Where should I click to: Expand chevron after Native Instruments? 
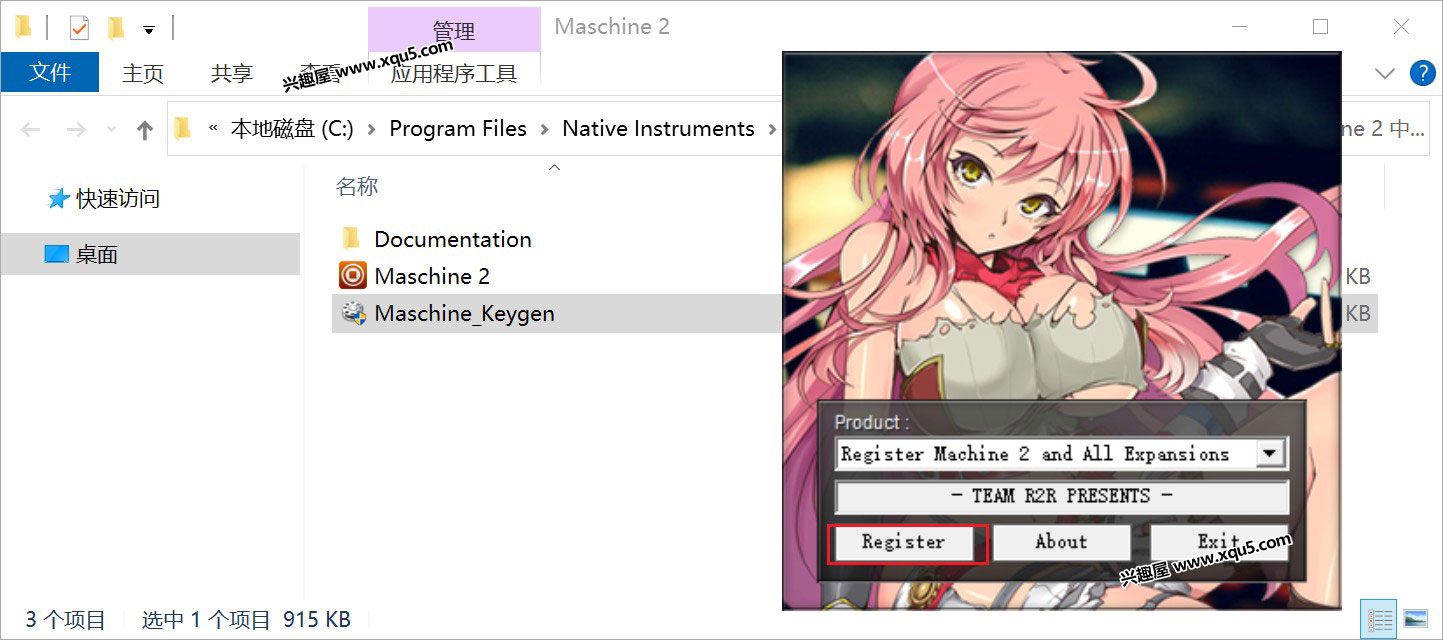pyautogui.click(x=771, y=129)
